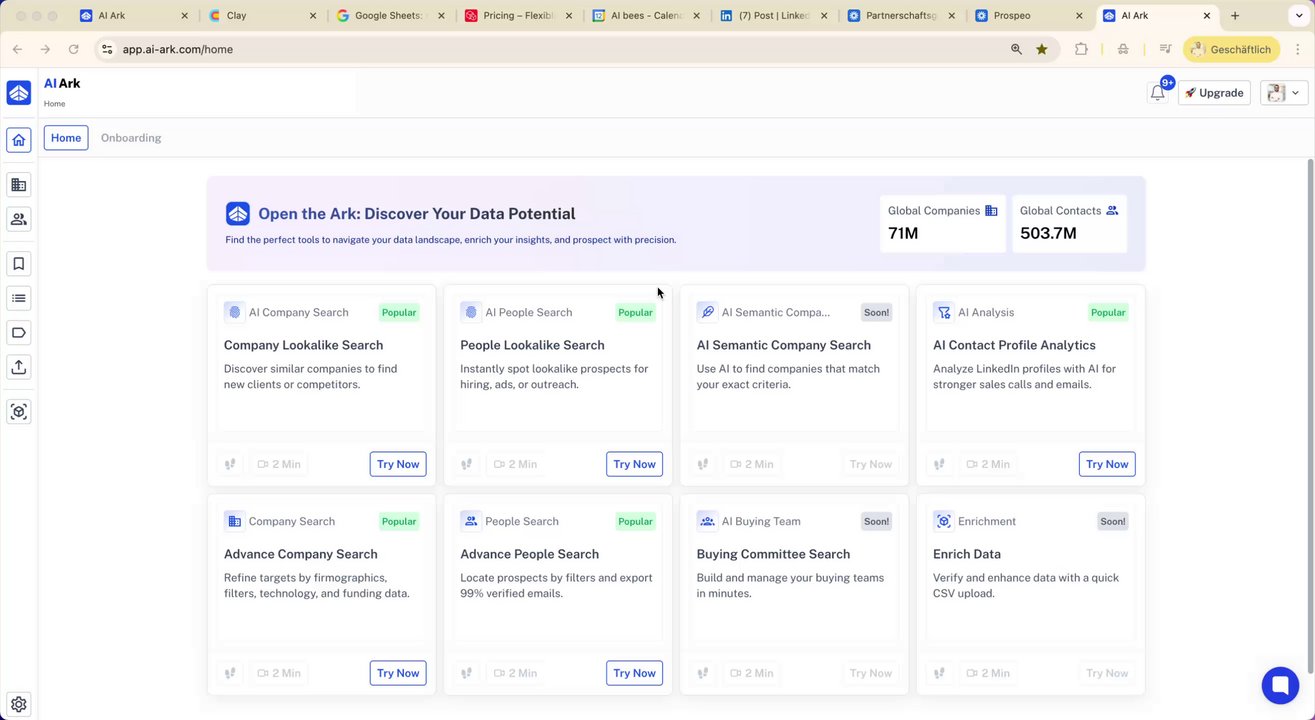
Task: Expand the user profile avatar dropdown
Action: [x=1284, y=93]
